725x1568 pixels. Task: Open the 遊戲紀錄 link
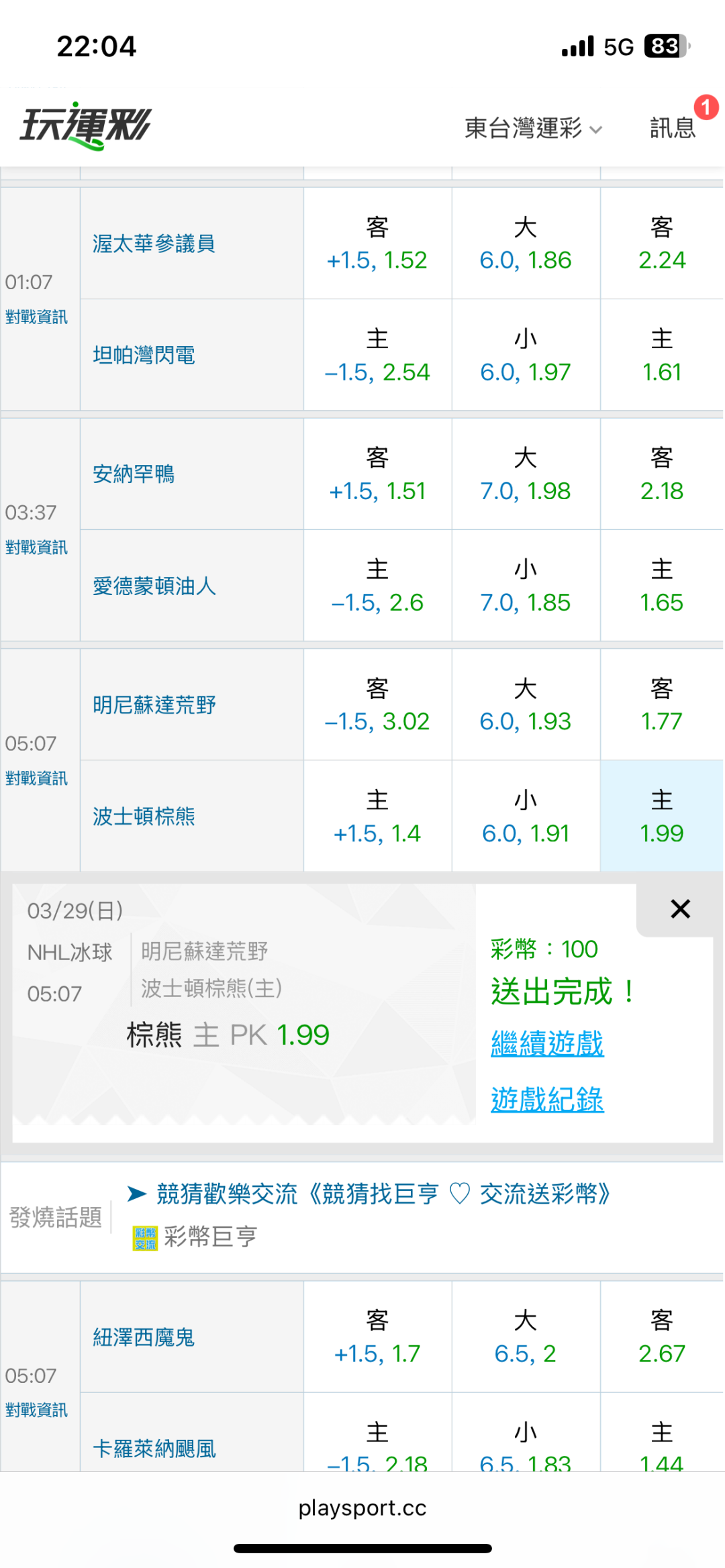(x=547, y=1100)
